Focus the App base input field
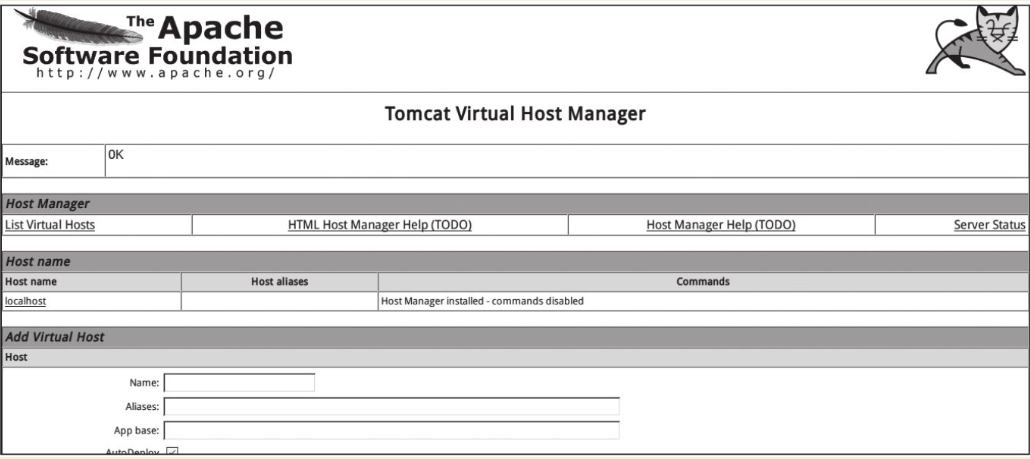The width and height of the screenshot is (1030, 459). pyautogui.click(x=392, y=430)
